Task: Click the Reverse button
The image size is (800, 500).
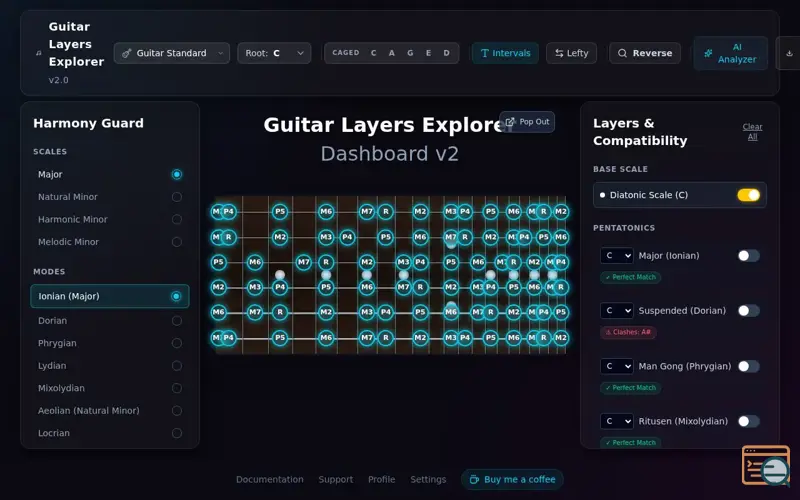Action: coord(645,53)
